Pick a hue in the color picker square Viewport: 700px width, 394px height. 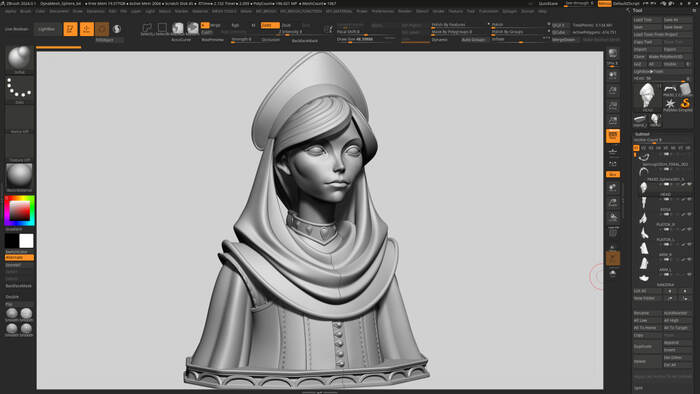coord(20,210)
